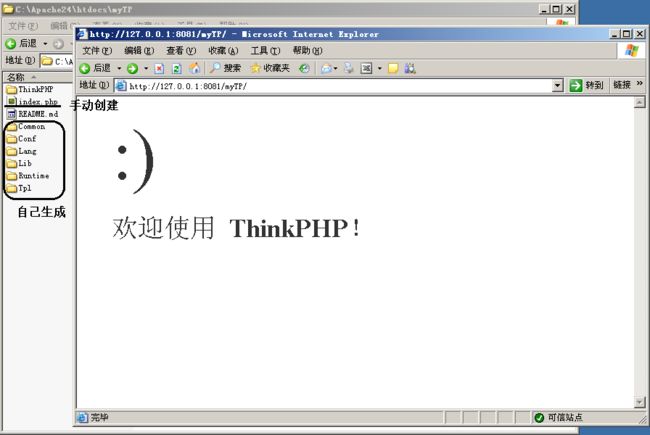The width and height of the screenshot is (650, 435).
Task: Click the Search (搜索) magnifier button
Action: pyautogui.click(x=225, y=68)
